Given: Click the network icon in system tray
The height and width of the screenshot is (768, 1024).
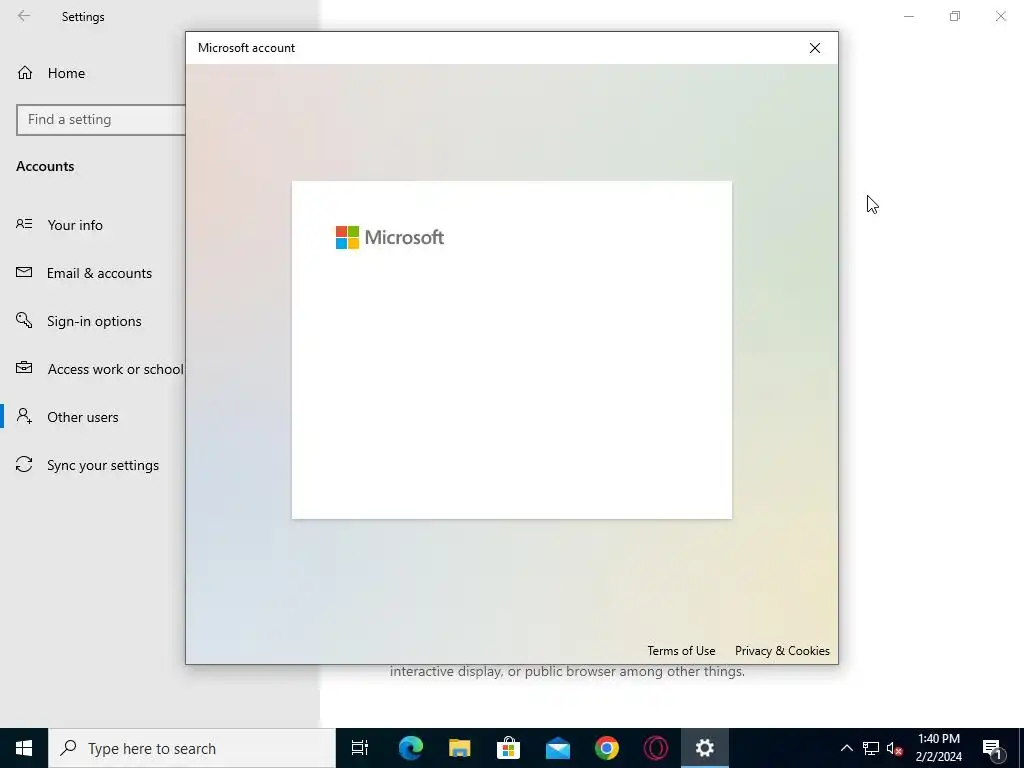Looking at the screenshot, I should 871,748.
